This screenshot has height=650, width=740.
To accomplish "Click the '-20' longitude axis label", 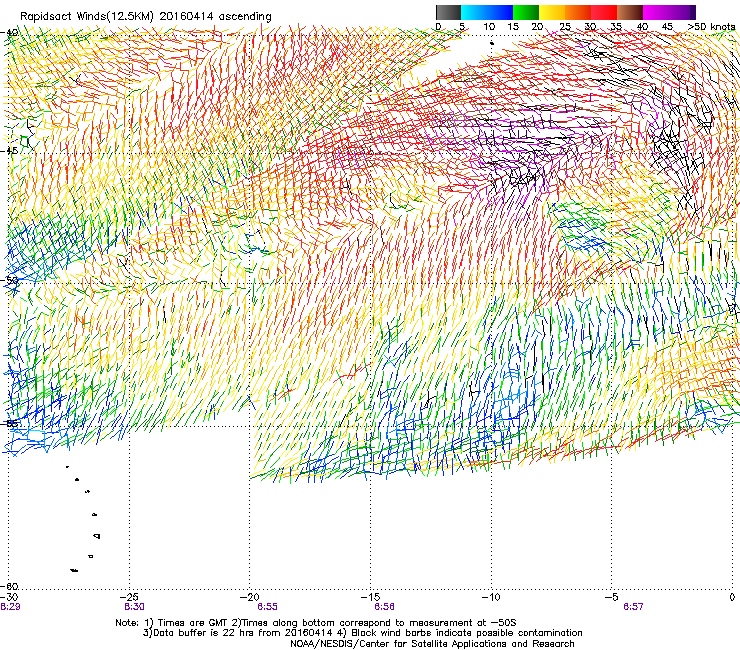I will click(250, 597).
